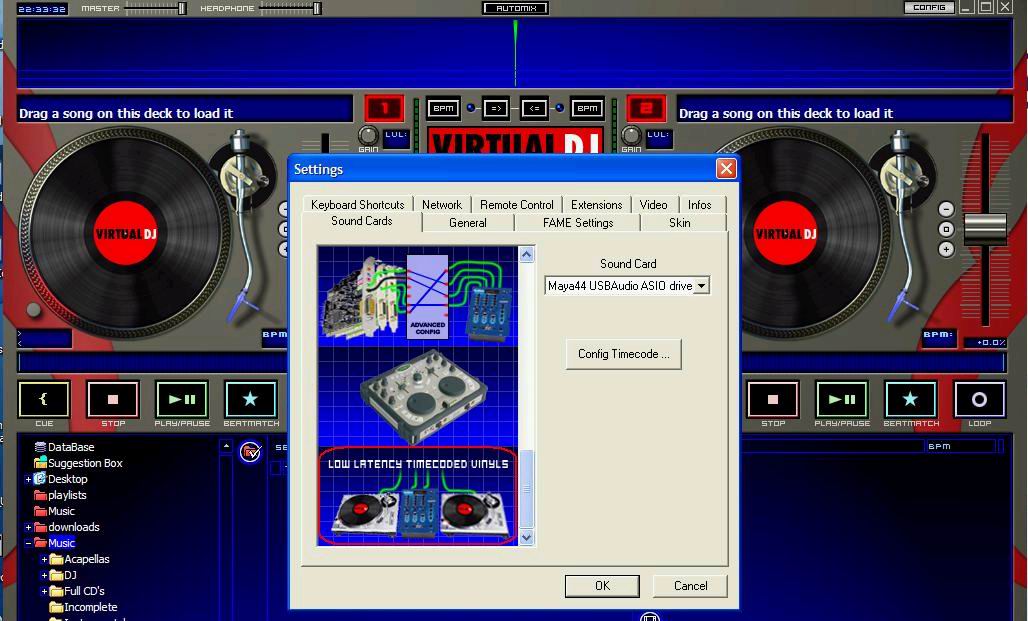The height and width of the screenshot is (621, 1028).
Task: Click the right deck pitch reset circle button
Action: tap(946, 229)
